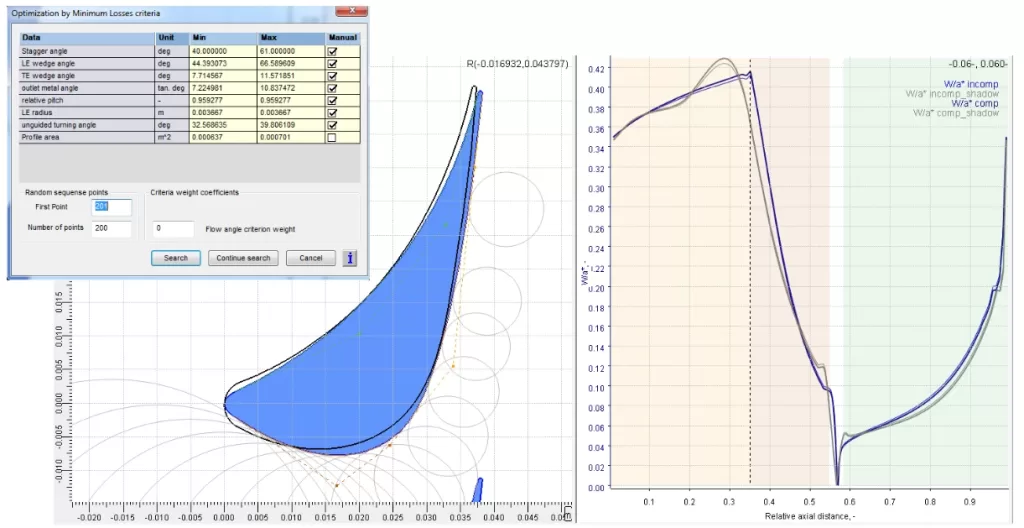This screenshot has height=528, width=1024.
Task: Focus the Flow angle criterion weight field
Action: coord(173,229)
